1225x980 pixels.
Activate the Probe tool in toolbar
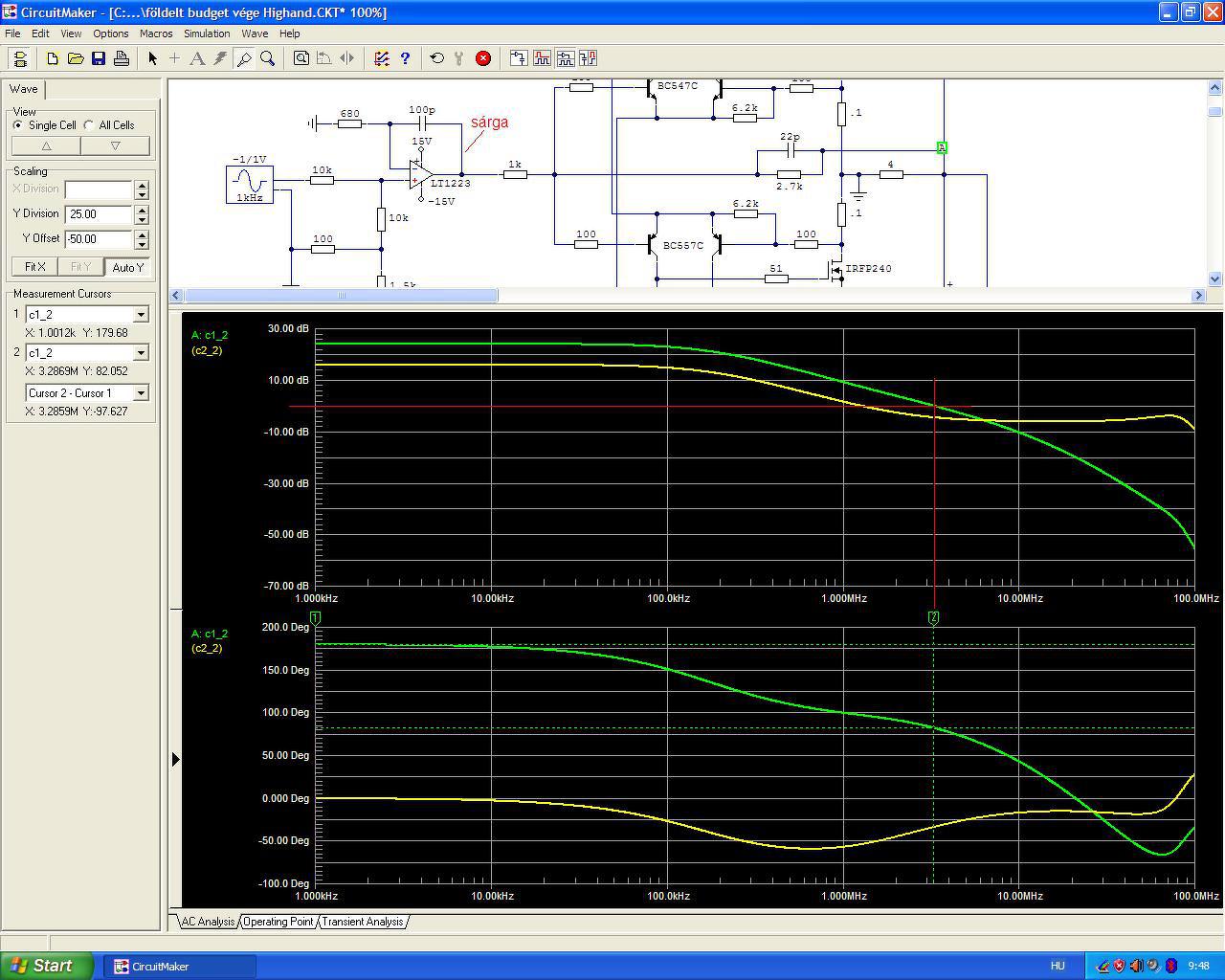244,58
